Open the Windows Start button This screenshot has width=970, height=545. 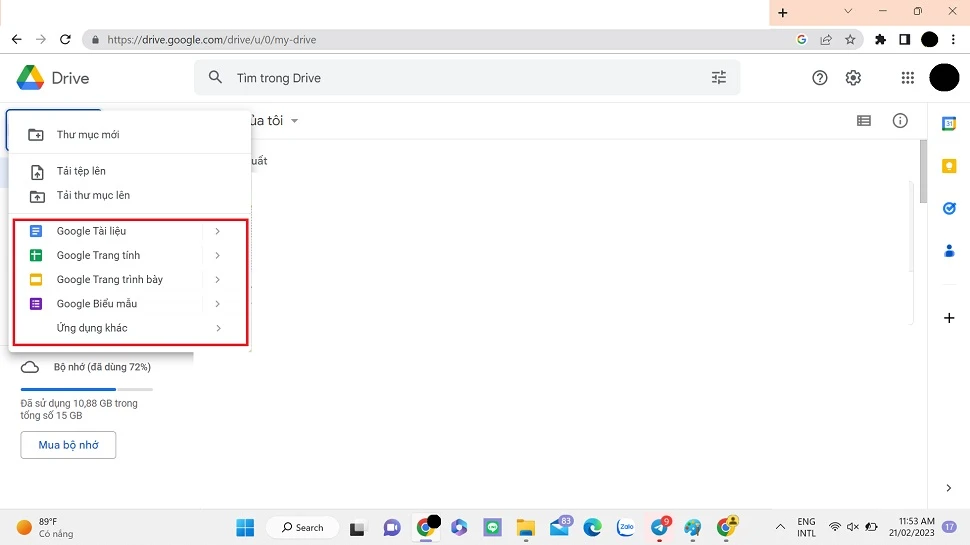(x=245, y=528)
